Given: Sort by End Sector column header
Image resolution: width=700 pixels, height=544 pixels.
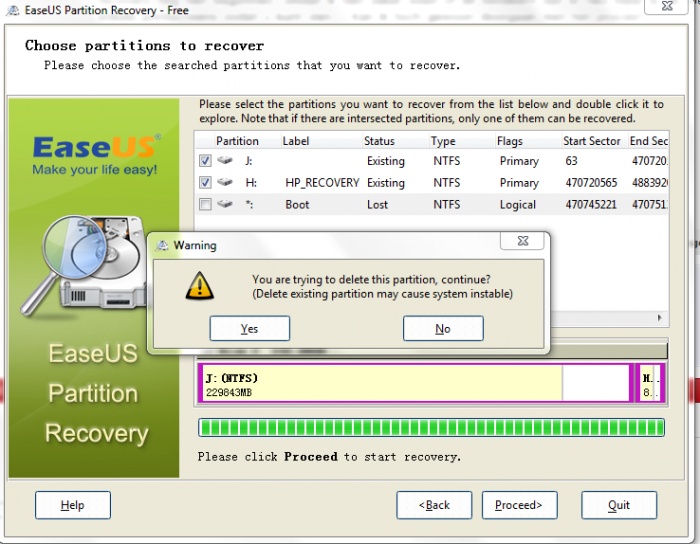Looking at the screenshot, I should [x=649, y=141].
